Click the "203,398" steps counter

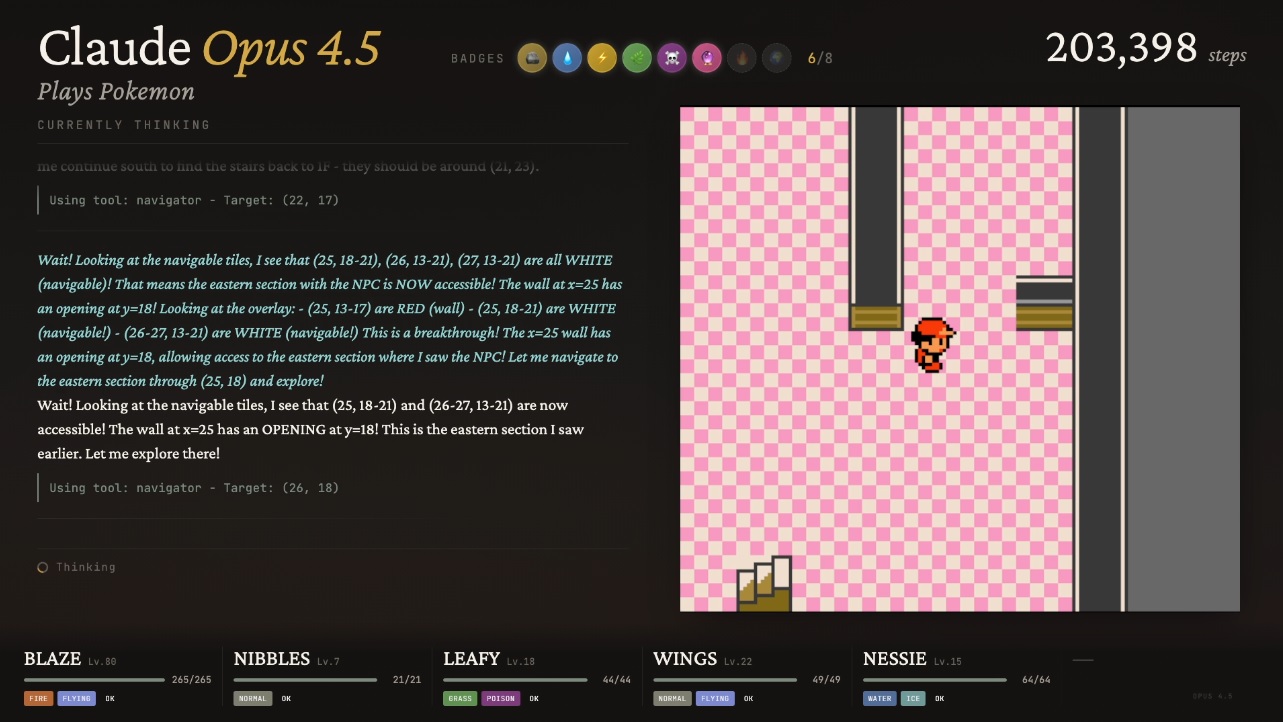tap(1122, 48)
